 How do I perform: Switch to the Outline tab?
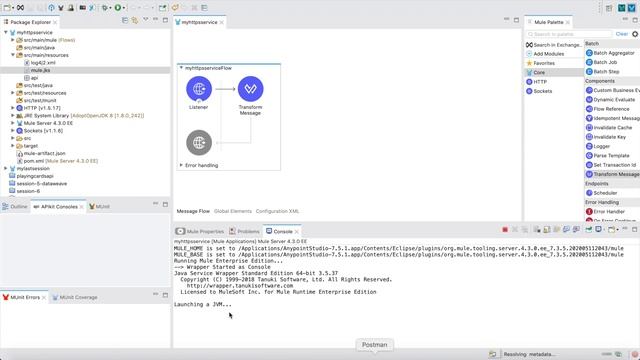15,207
